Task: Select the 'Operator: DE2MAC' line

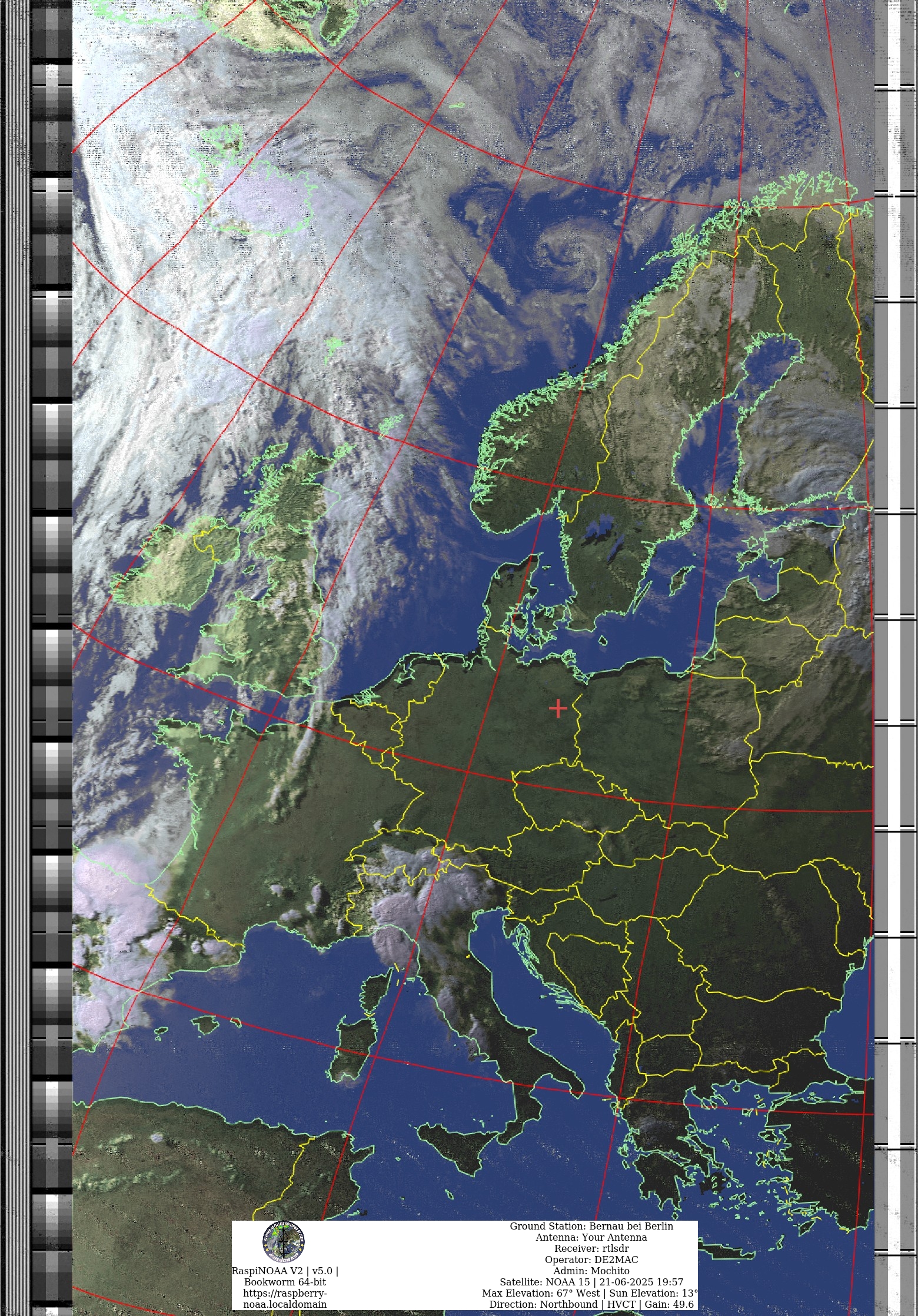Action: coord(591,1260)
